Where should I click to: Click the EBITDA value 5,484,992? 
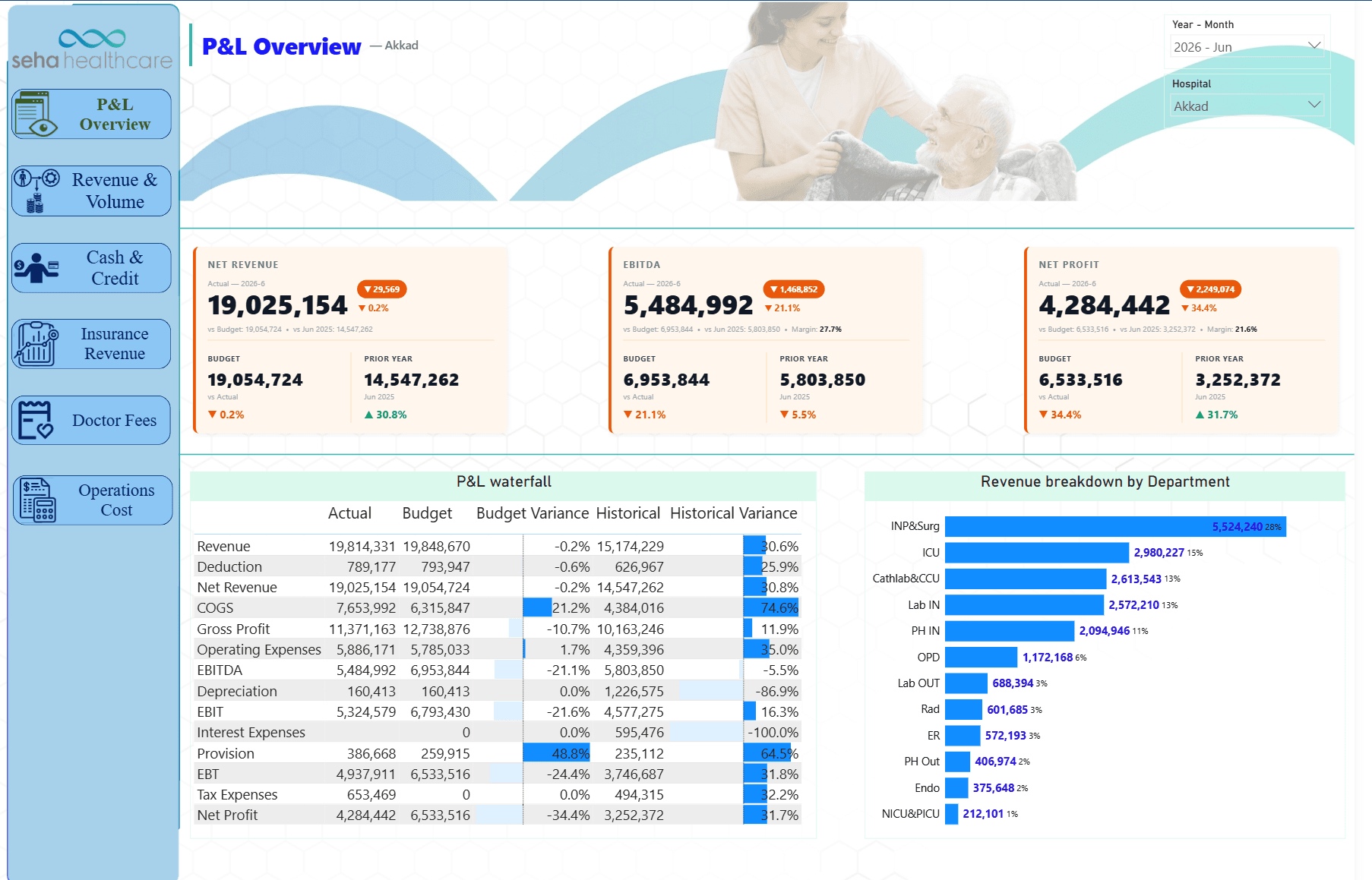(688, 305)
